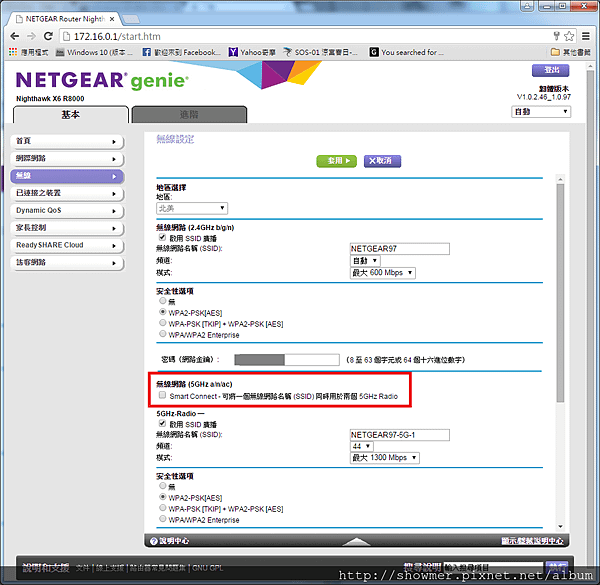Image resolution: width=600 pixels, height=585 pixels.
Task: Click the browser forward arrow
Action: [31, 36]
